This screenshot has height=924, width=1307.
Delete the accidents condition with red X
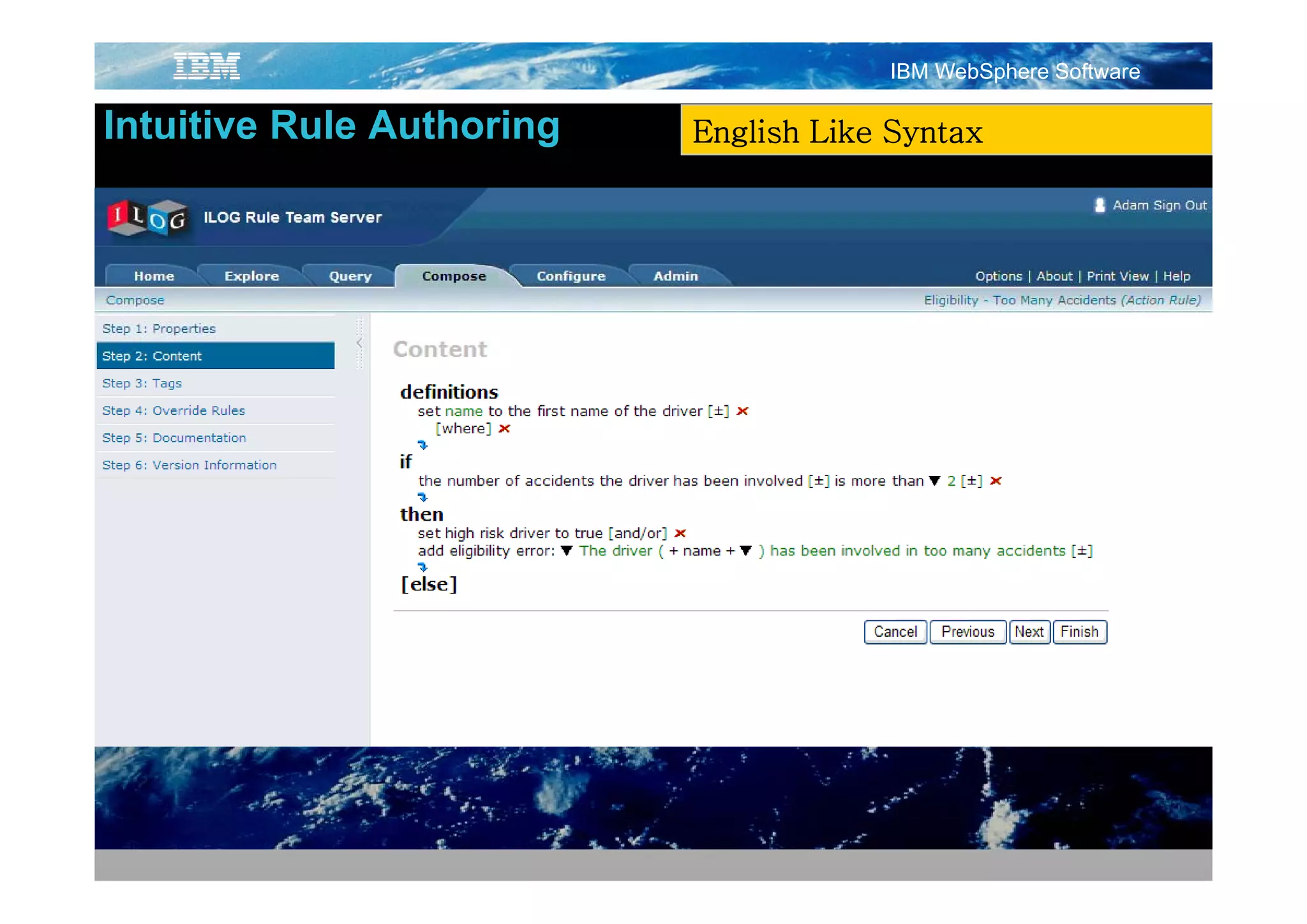996,481
